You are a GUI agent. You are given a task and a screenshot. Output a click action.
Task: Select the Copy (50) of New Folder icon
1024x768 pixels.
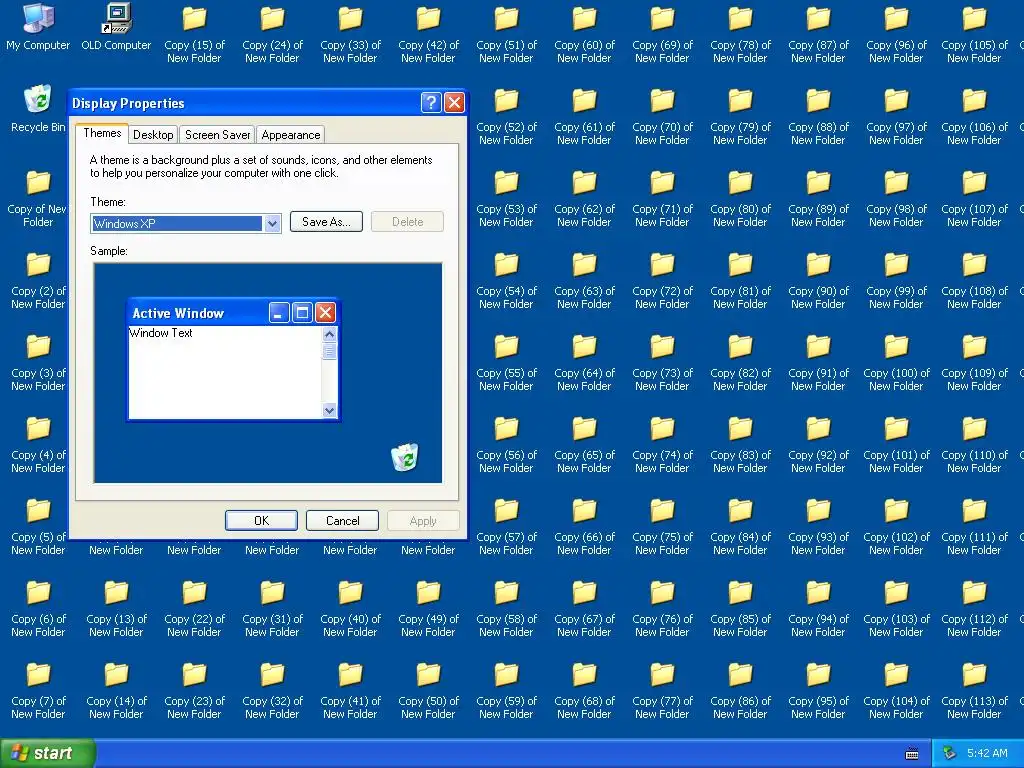[x=428, y=690]
